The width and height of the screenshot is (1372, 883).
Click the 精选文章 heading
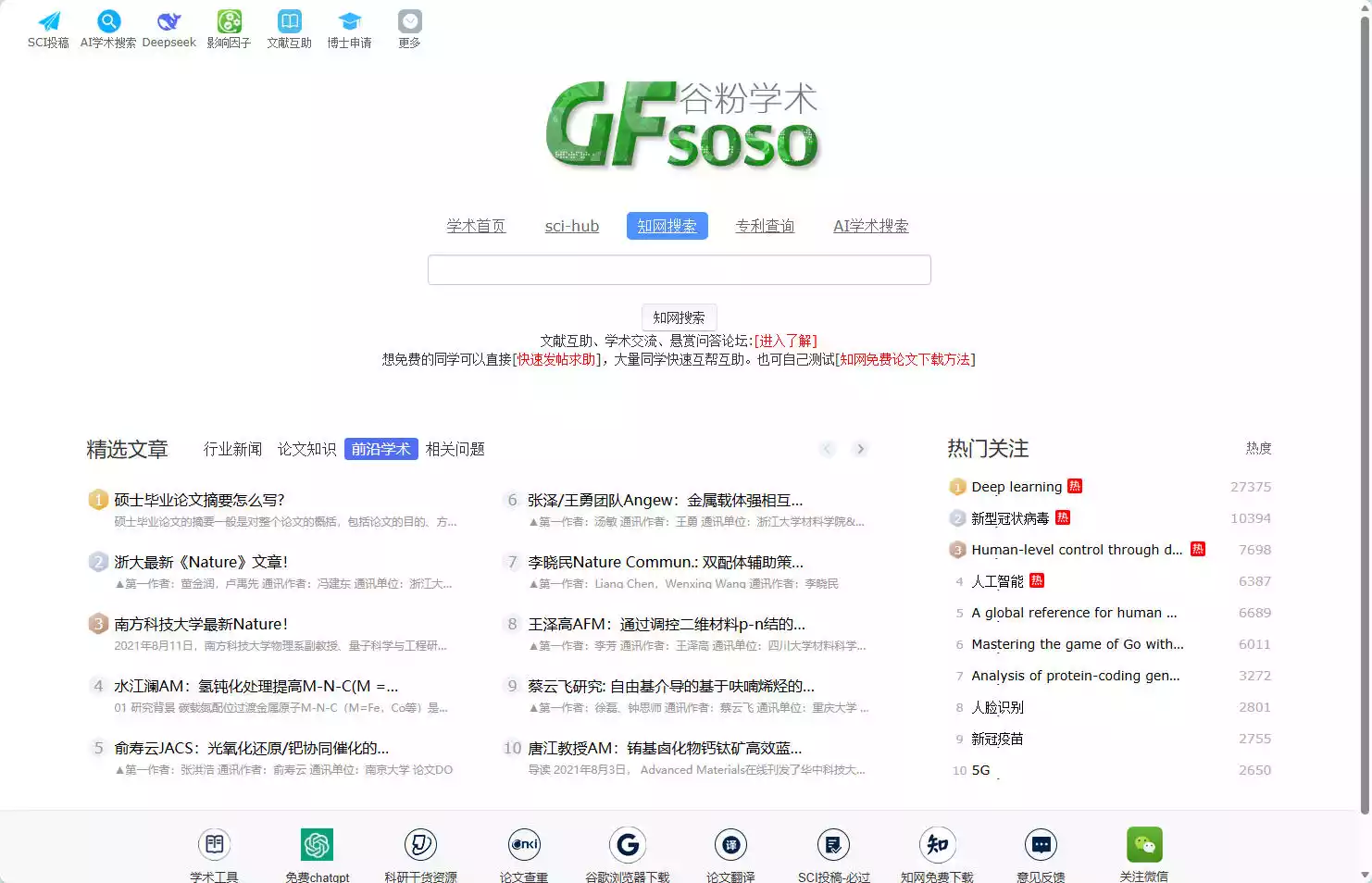127,450
